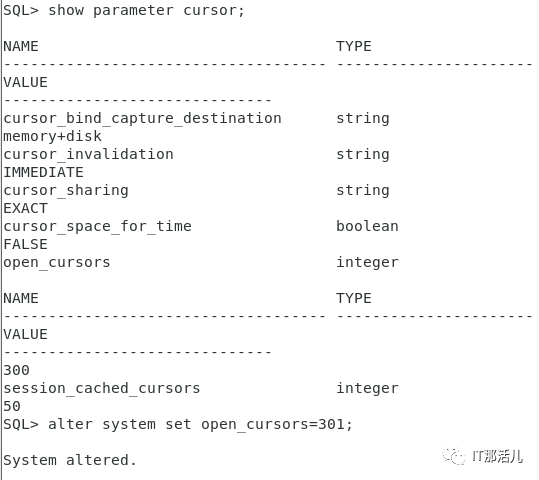This screenshot has height=480, width=539.
Task: Click the second NAME column header
Action: click(21, 298)
